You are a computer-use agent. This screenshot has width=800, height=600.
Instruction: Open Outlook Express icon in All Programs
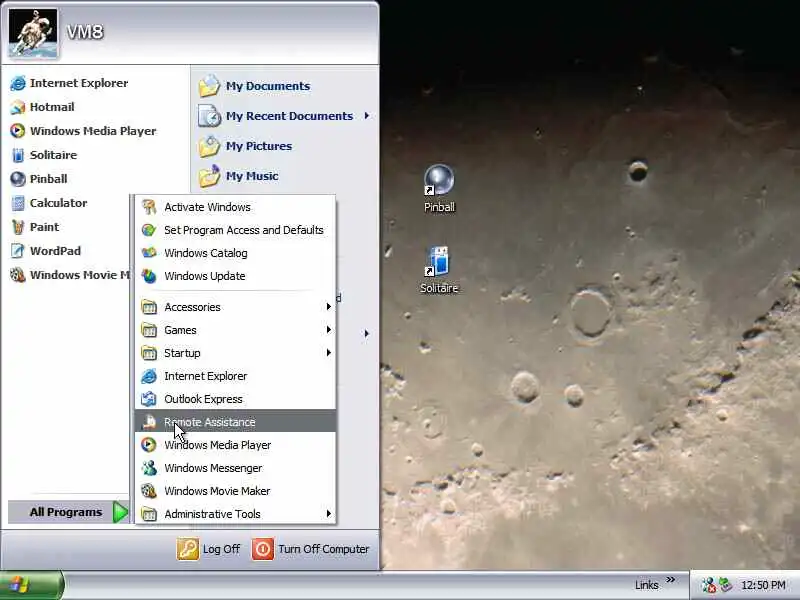pos(149,399)
